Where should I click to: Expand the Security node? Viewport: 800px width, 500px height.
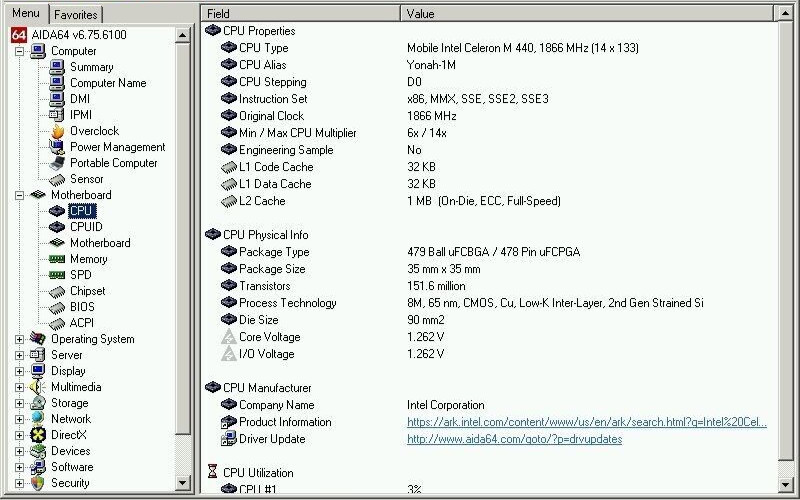tap(19, 483)
